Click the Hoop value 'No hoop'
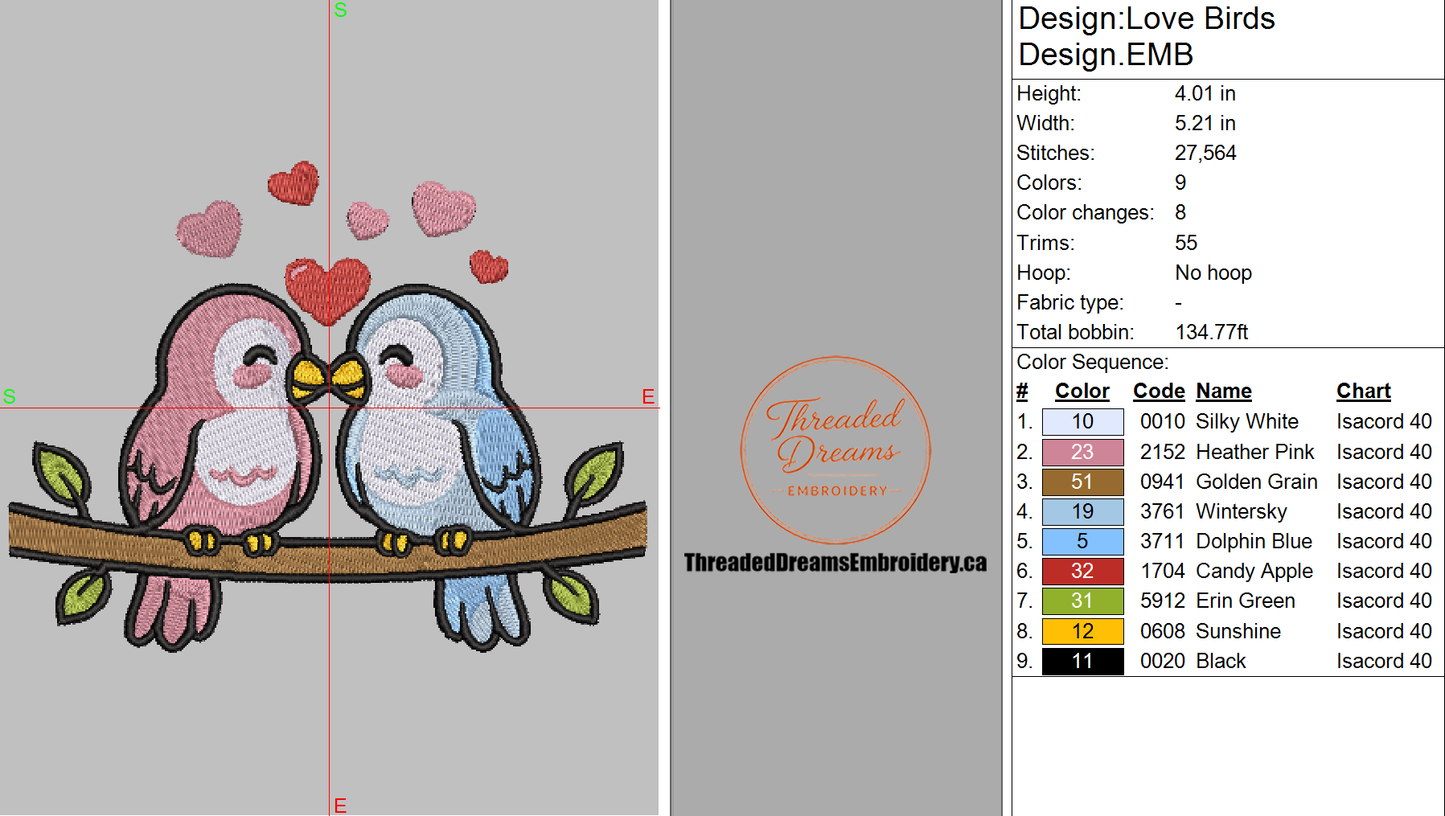1445x816 pixels. click(x=1213, y=273)
